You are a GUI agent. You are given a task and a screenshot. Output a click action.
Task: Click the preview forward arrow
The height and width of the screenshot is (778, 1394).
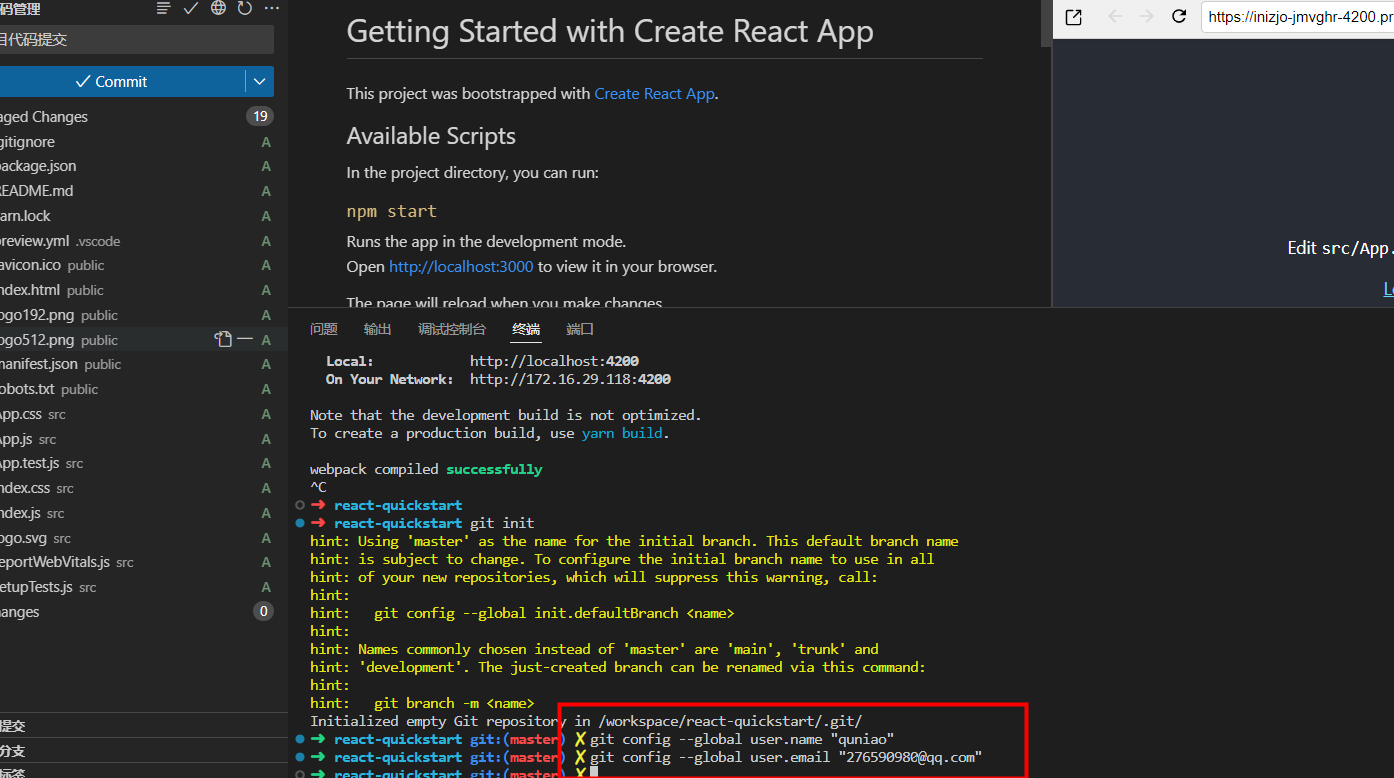[x=1146, y=17]
